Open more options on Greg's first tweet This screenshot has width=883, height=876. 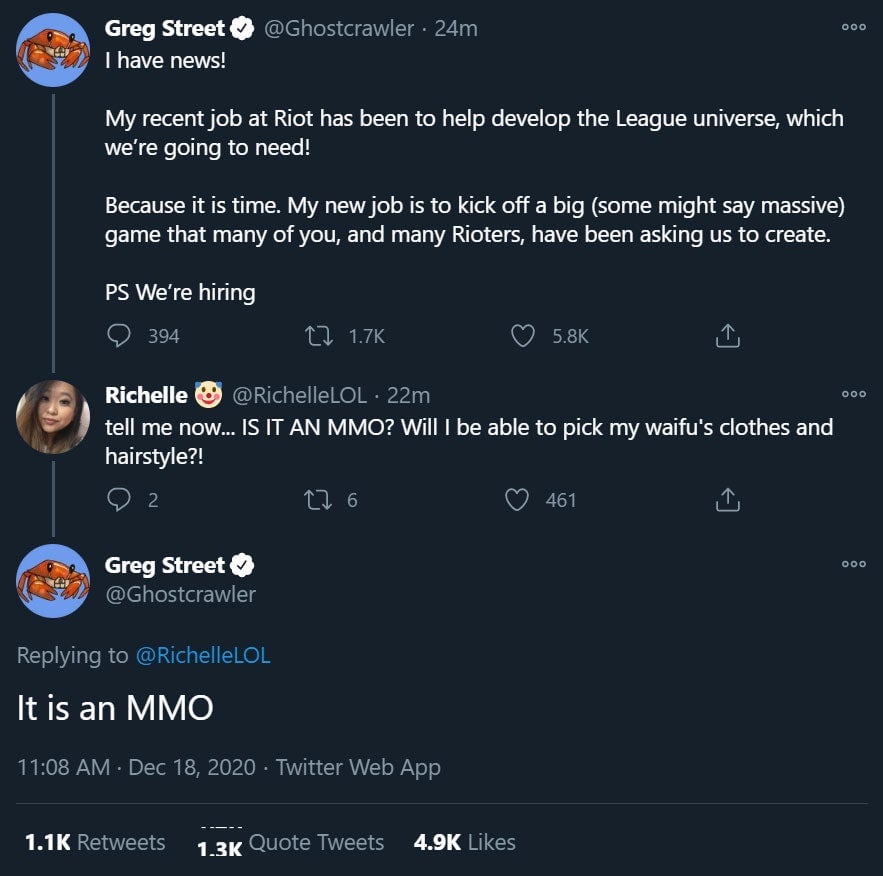click(x=853, y=28)
